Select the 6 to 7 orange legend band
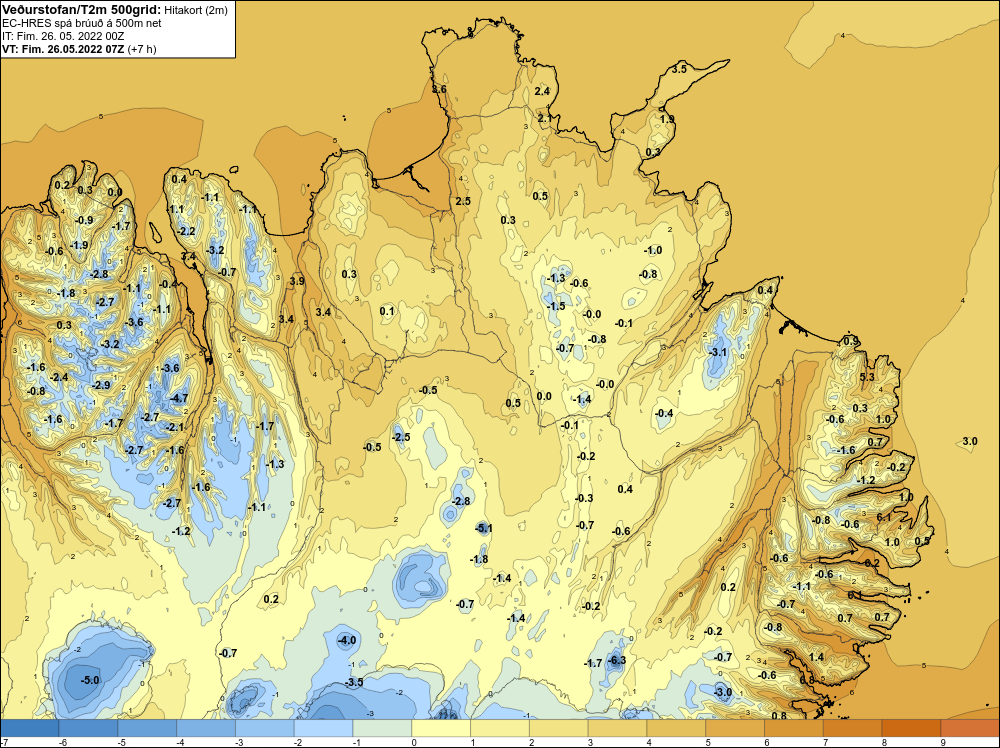The width and height of the screenshot is (1000, 748). [x=794, y=728]
